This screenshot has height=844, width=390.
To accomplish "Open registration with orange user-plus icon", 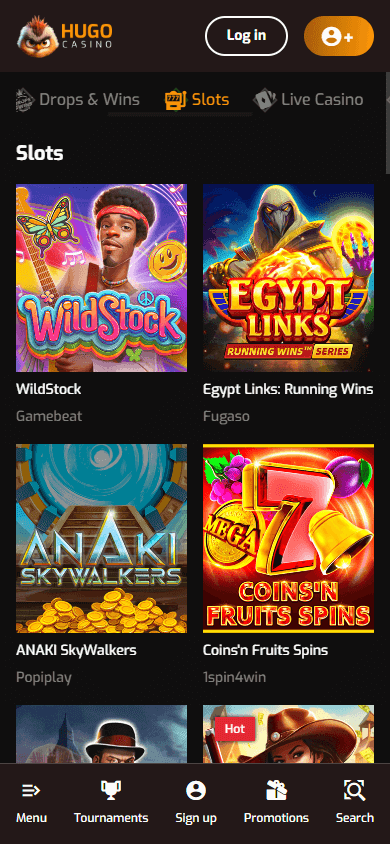I will (339, 36).
